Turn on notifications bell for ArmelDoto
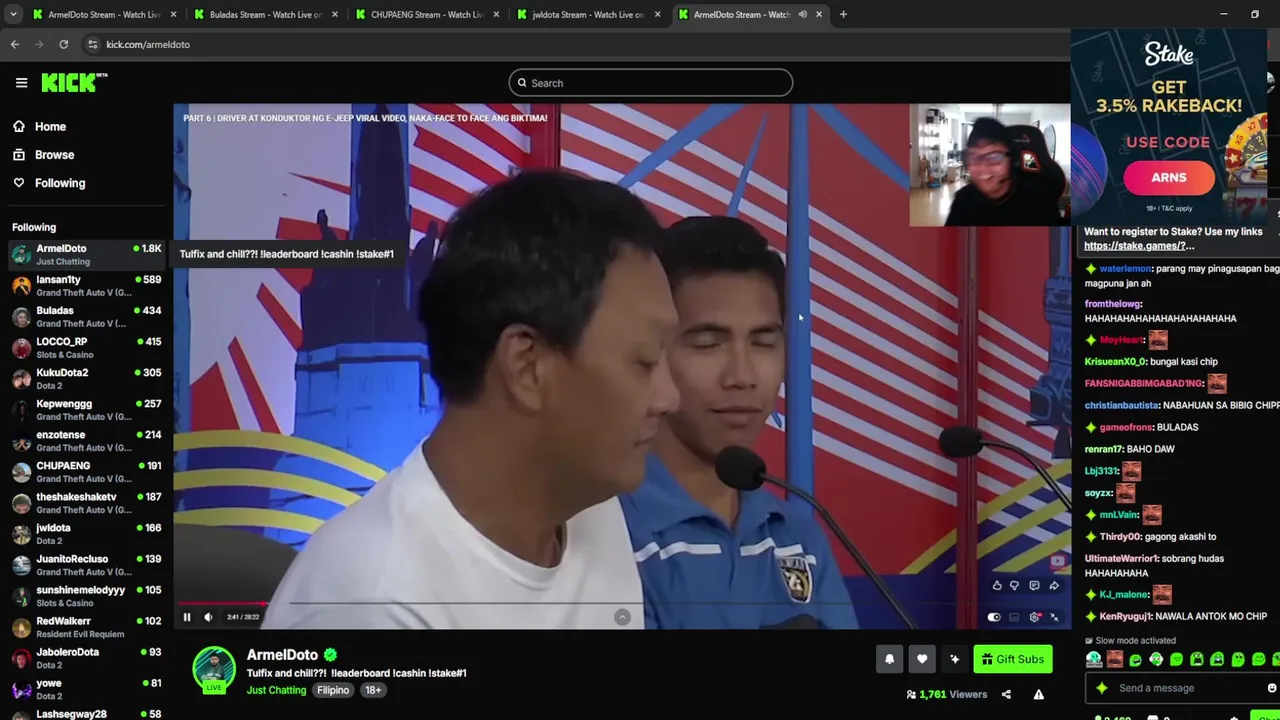 coord(889,659)
